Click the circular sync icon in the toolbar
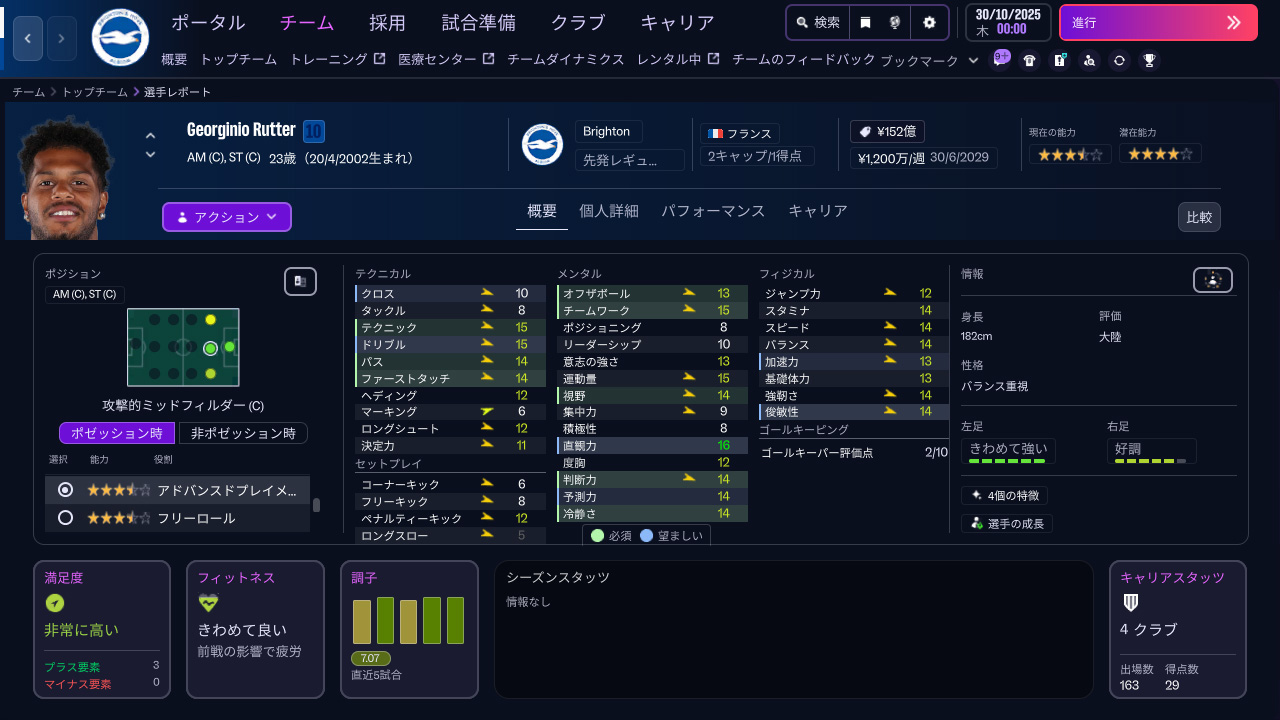 [x=1121, y=60]
